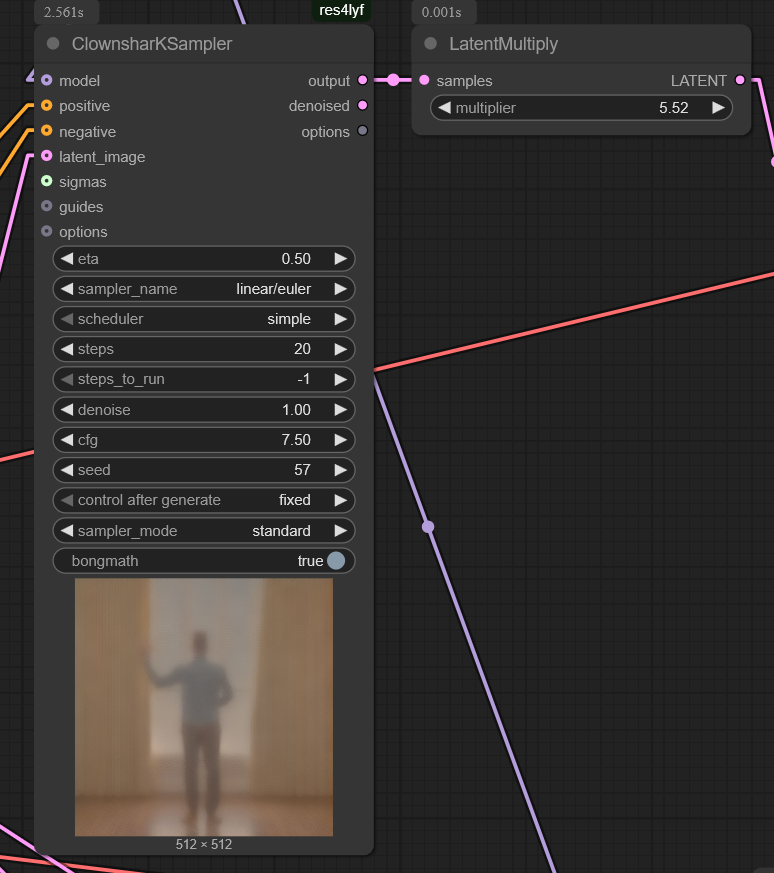Increase the multiplier value with right arrow
Image resolution: width=774 pixels, height=873 pixels.
718,108
